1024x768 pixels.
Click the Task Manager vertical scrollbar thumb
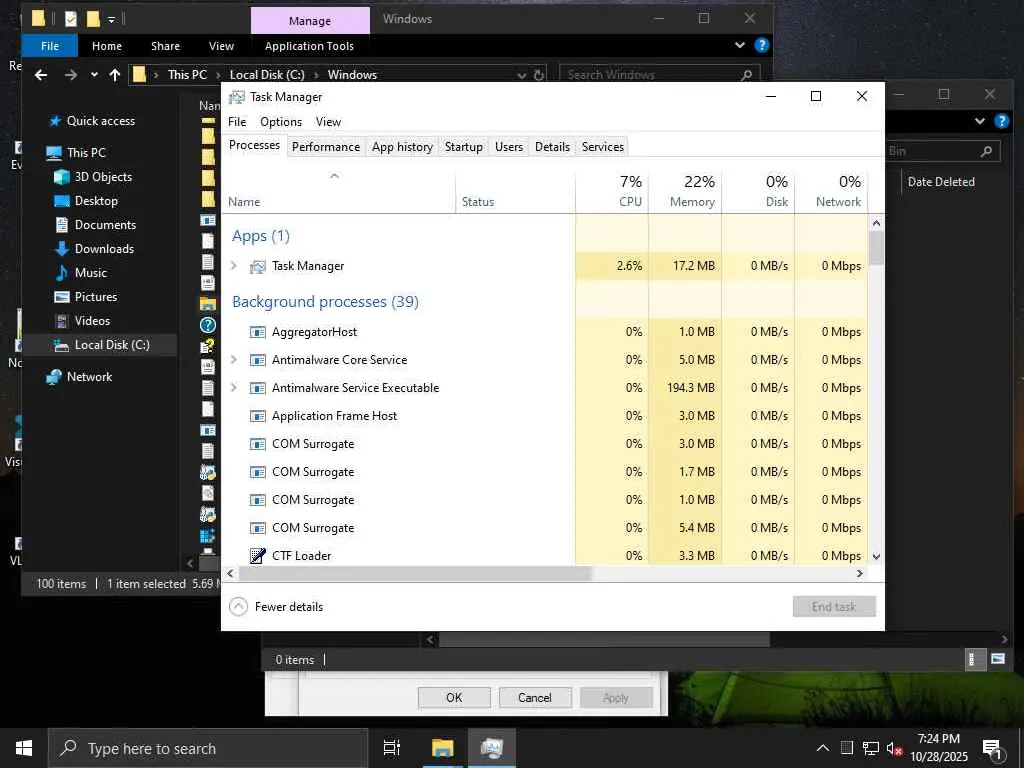(876, 248)
